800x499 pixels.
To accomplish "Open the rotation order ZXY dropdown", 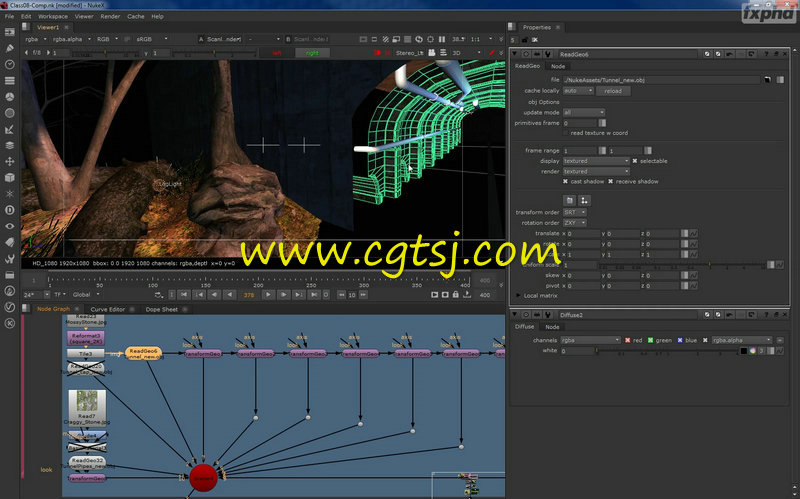I will click(574, 223).
